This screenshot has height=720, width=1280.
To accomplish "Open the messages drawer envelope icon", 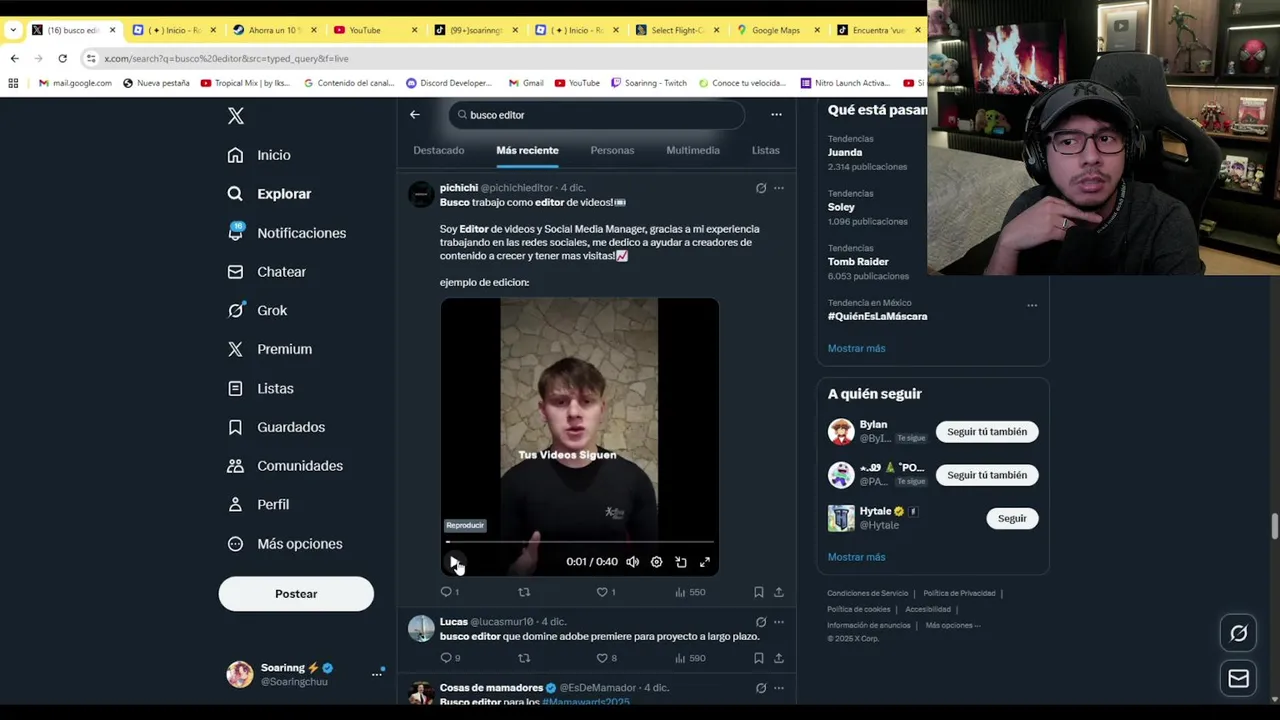I will click(x=1239, y=679).
